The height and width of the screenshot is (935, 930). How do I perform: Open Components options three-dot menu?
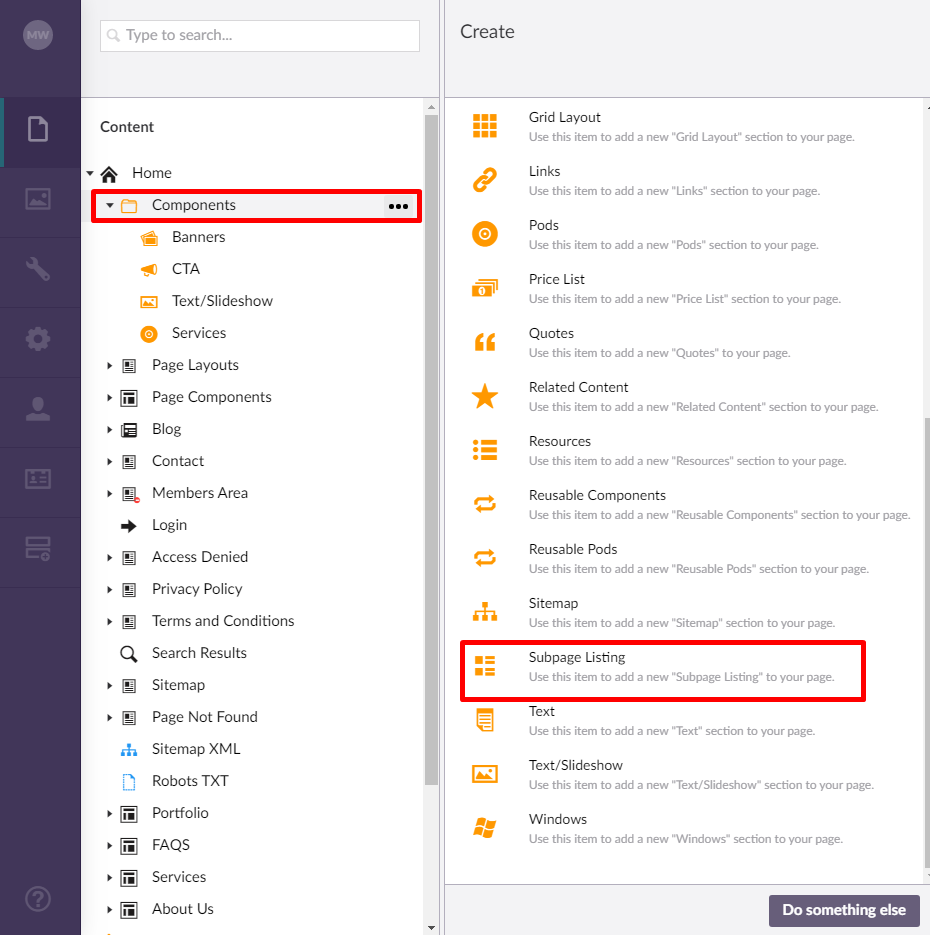click(x=398, y=206)
